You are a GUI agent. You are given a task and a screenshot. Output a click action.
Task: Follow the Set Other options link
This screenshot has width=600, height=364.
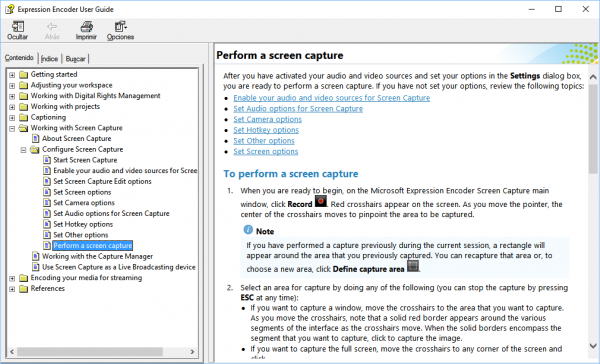pyautogui.click(x=264, y=141)
